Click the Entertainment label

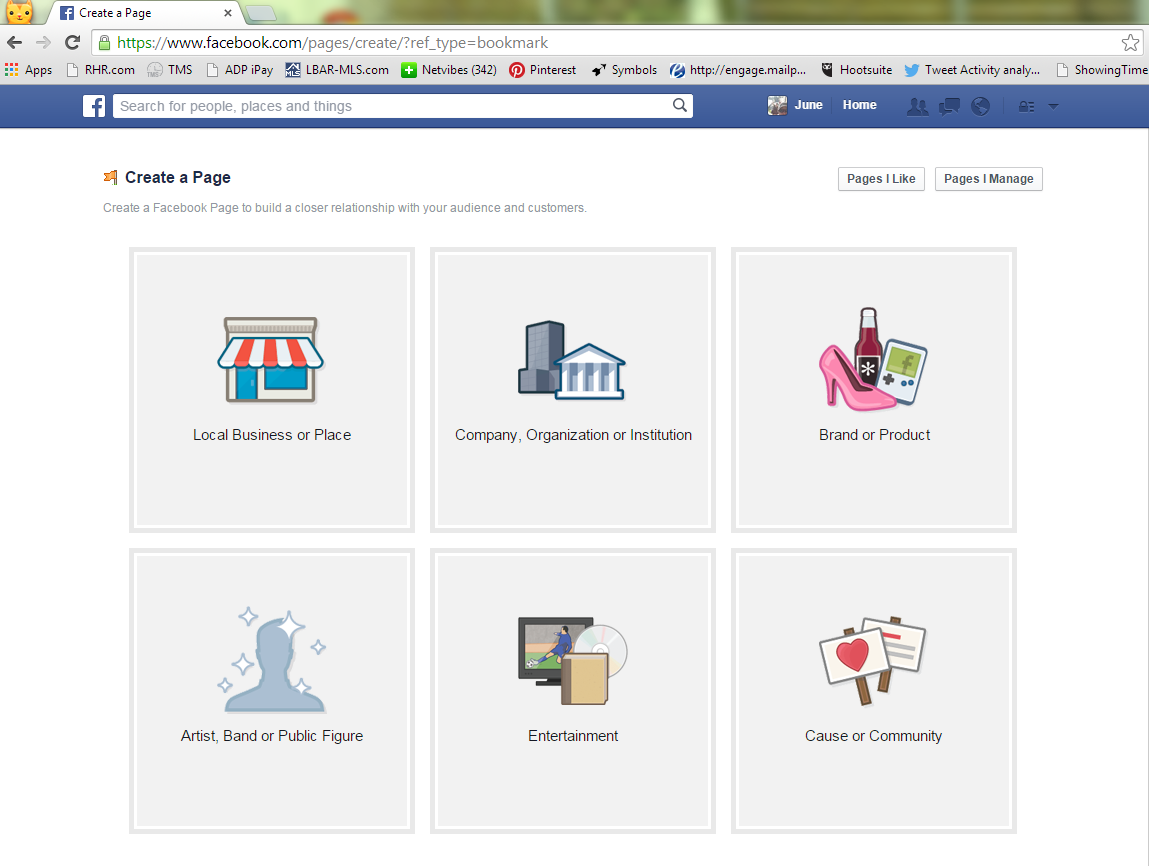[573, 736]
